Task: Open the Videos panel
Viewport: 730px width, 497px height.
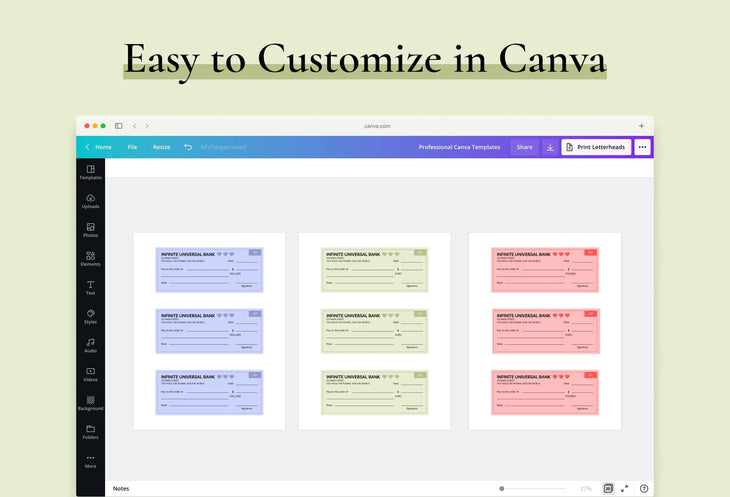Action: (90, 374)
